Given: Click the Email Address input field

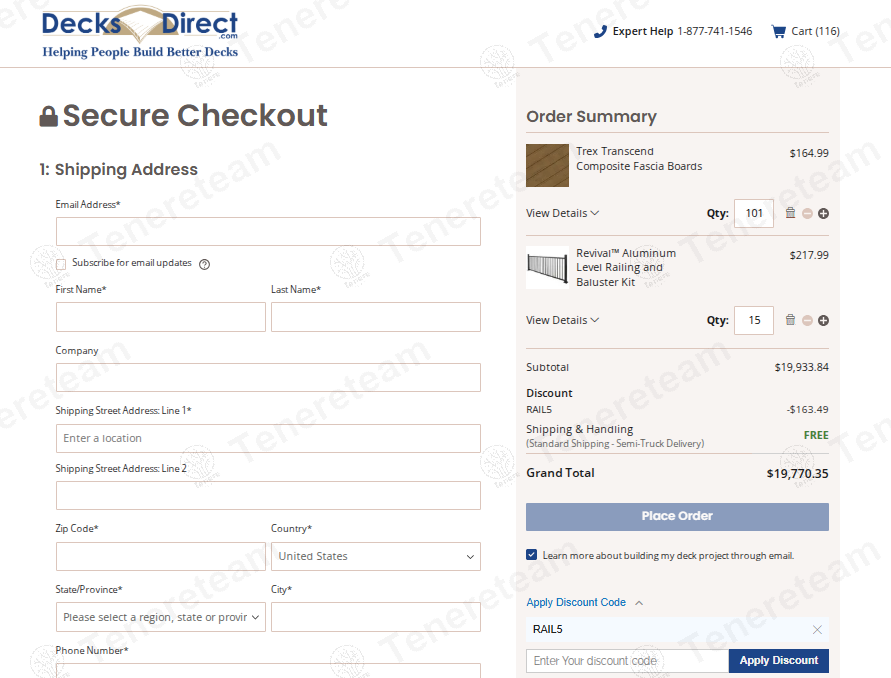Looking at the screenshot, I should pos(268,231).
